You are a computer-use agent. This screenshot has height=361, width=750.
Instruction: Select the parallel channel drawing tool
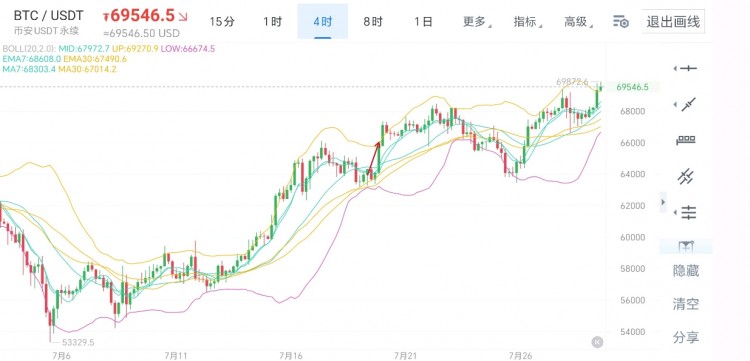pos(686,176)
